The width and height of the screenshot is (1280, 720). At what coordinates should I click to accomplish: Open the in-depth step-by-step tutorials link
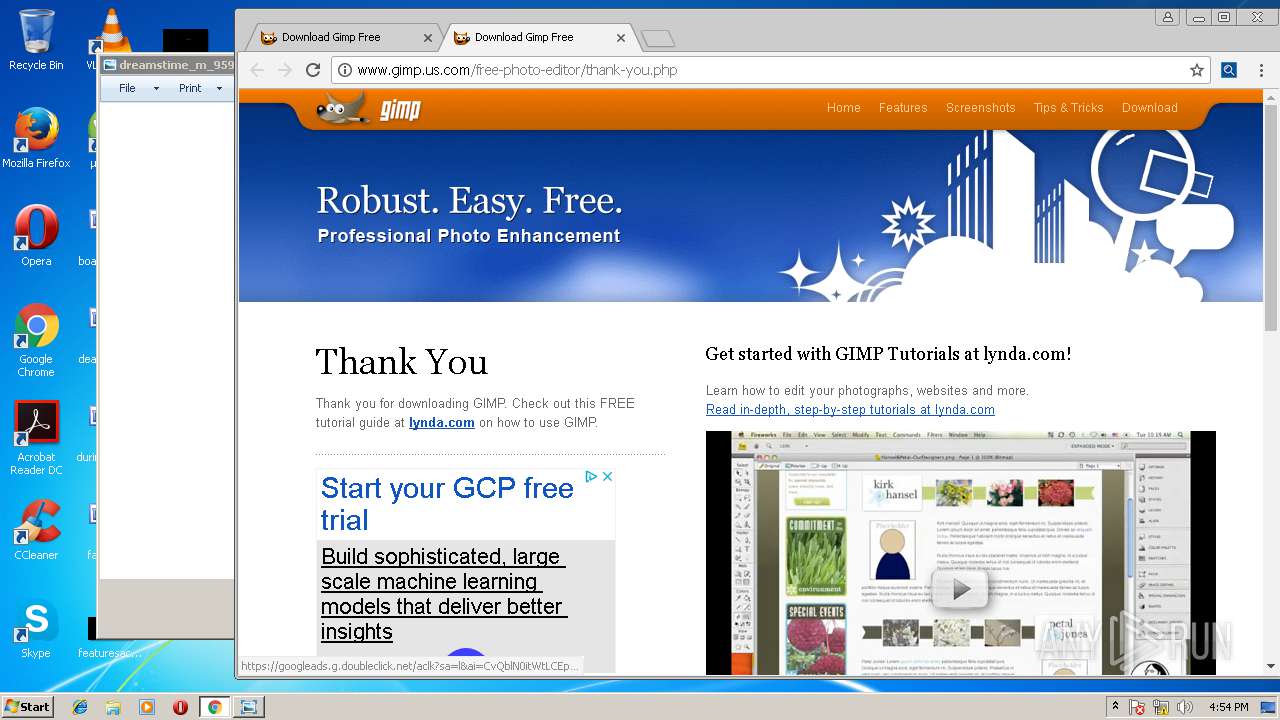[850, 410]
